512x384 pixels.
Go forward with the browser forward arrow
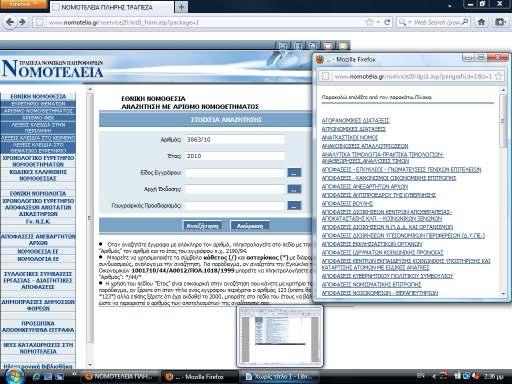point(23,22)
